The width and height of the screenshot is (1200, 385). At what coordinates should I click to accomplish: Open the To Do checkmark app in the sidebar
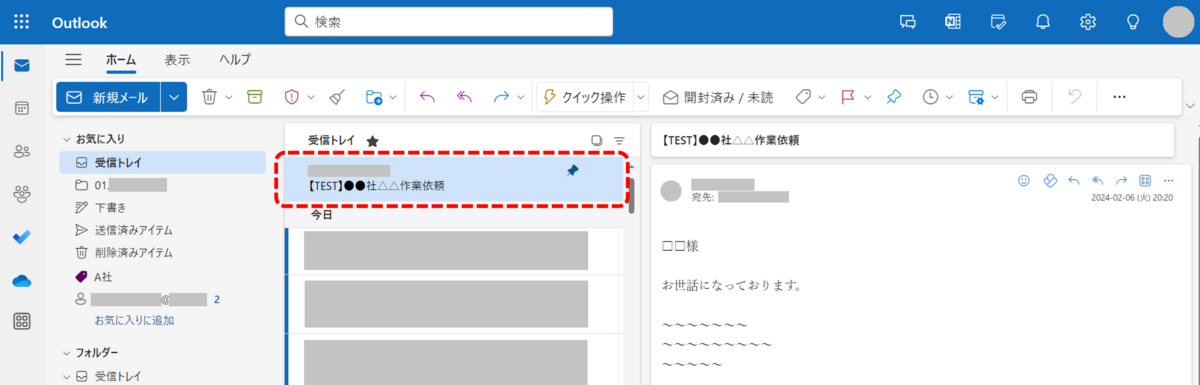pos(21,237)
